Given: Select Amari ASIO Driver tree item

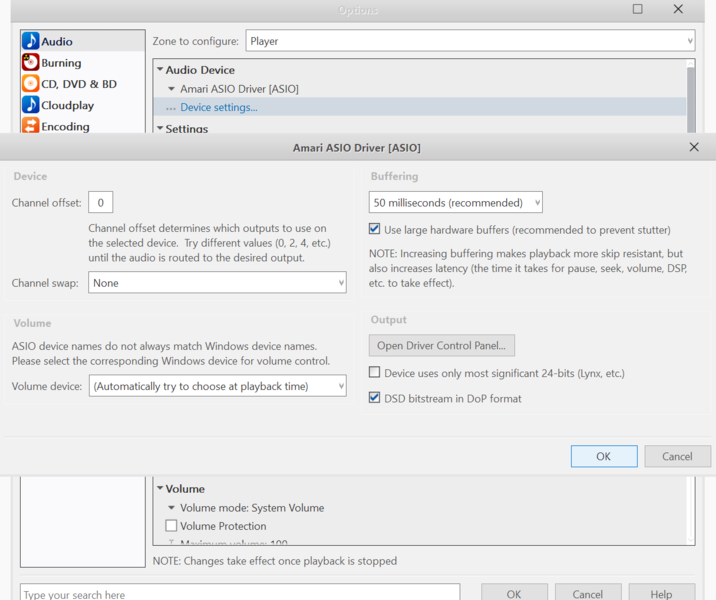Looking at the screenshot, I should (239, 89).
